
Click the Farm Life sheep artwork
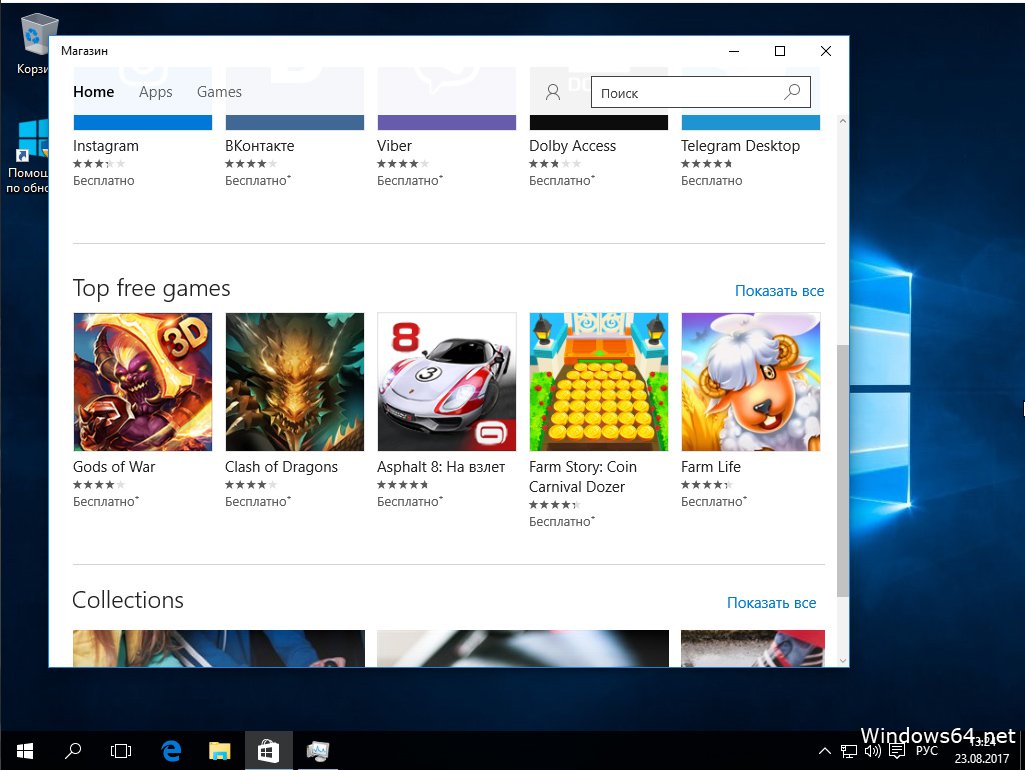click(750, 382)
